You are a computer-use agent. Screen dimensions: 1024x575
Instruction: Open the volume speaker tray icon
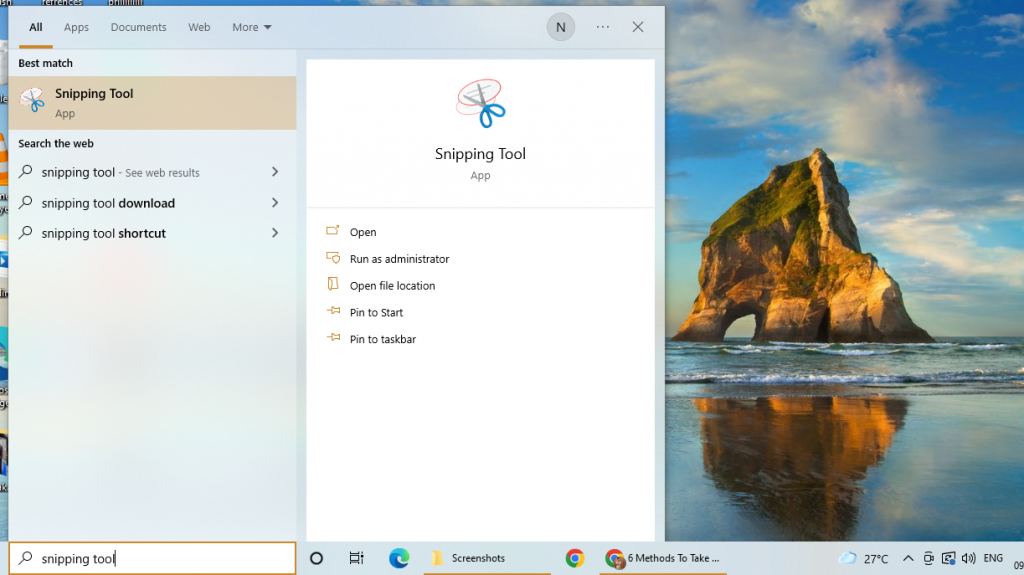pos(968,558)
